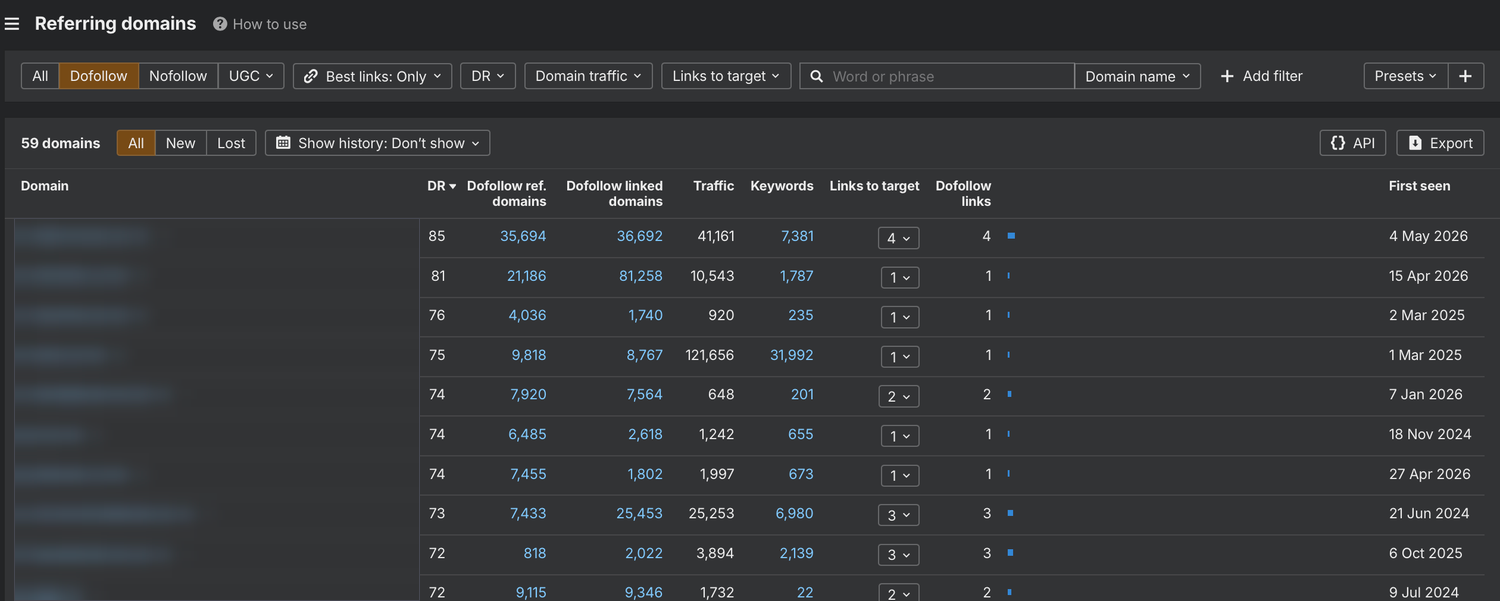Open 35,694 dofollow ref. domains link

523,236
